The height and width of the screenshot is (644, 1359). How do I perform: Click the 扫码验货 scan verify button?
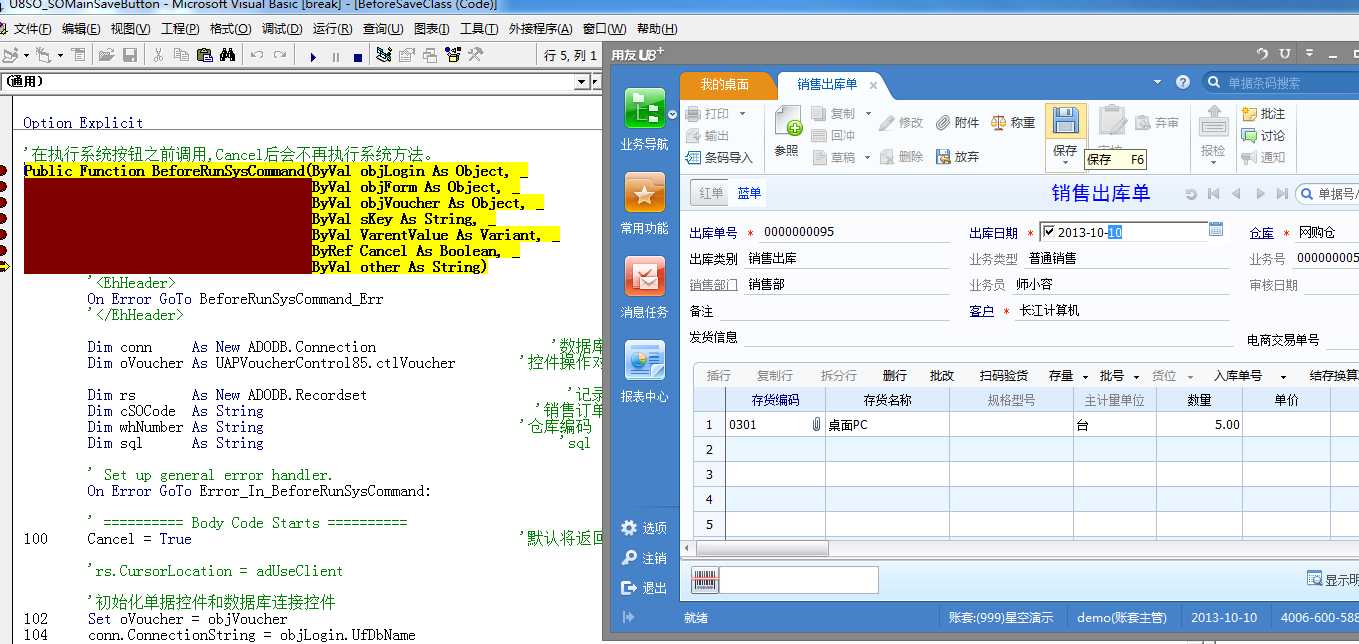tap(1004, 376)
